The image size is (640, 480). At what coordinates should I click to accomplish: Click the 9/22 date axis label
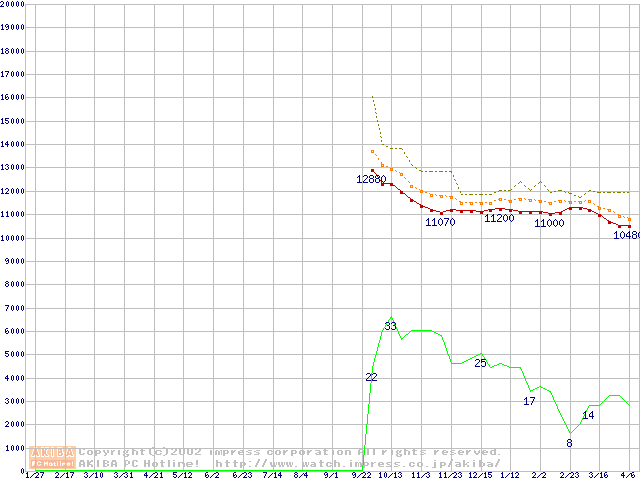(x=360, y=475)
